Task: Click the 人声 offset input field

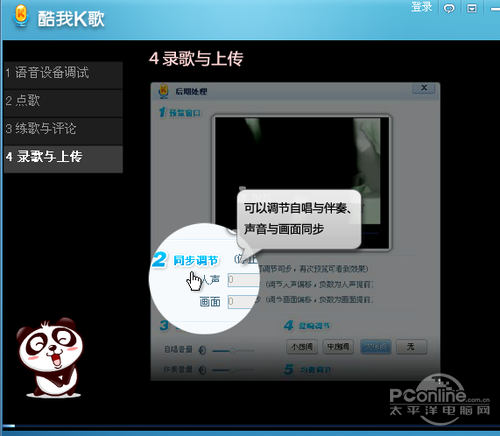Action: click(244, 280)
